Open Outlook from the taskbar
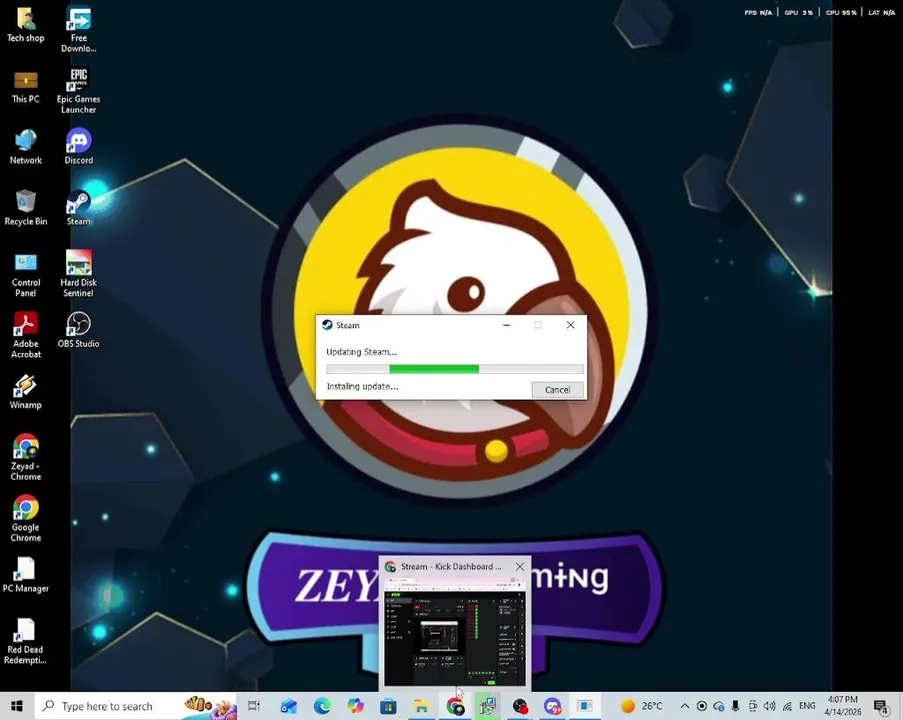Viewport: 903px width, 720px height. [289, 706]
